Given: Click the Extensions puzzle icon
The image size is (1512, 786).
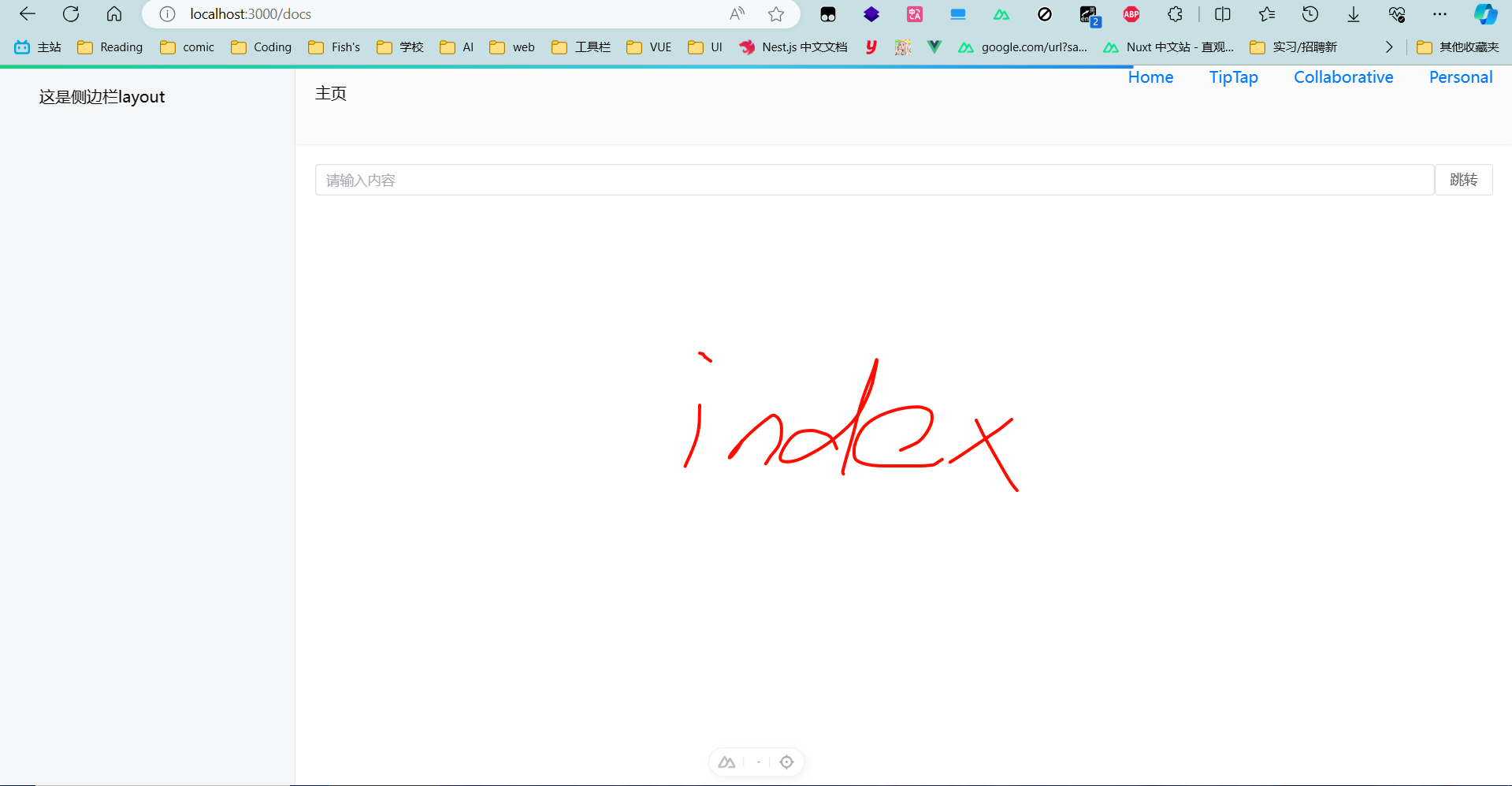Looking at the screenshot, I should (x=1175, y=14).
